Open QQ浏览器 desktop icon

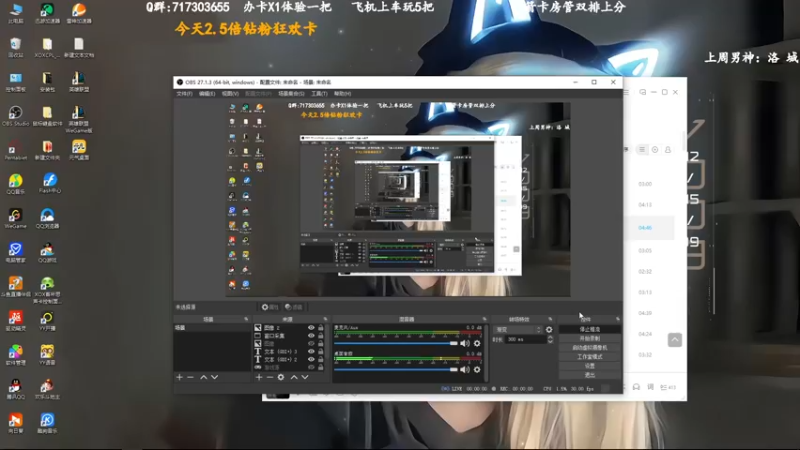point(47,218)
